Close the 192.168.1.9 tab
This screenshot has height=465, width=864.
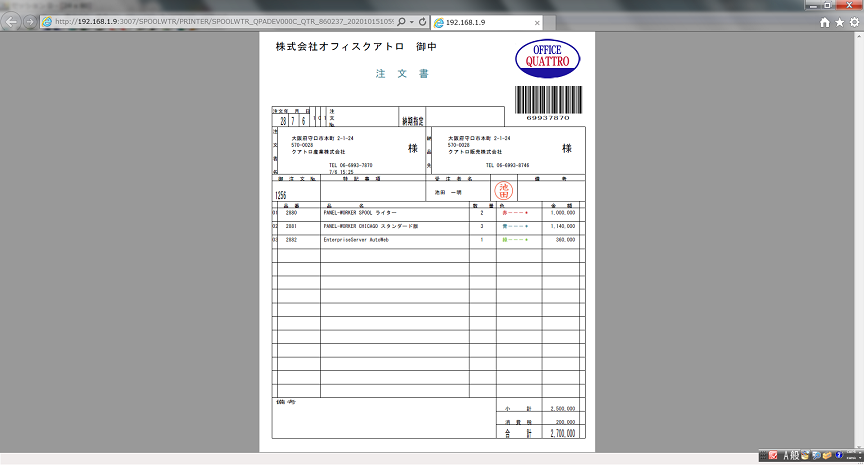pyautogui.click(x=537, y=22)
